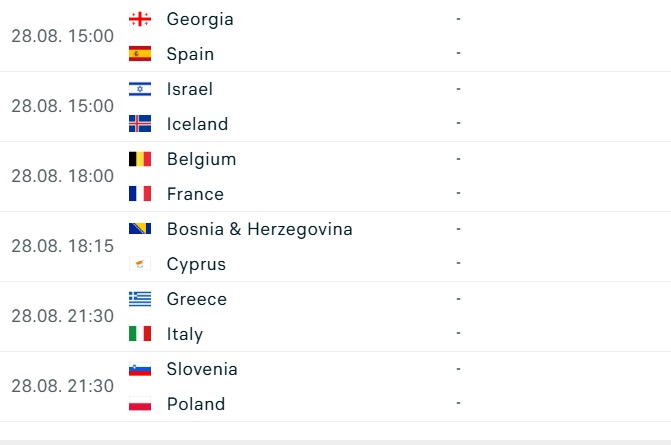
Task: Click the Poland flag icon
Action: 140,403
